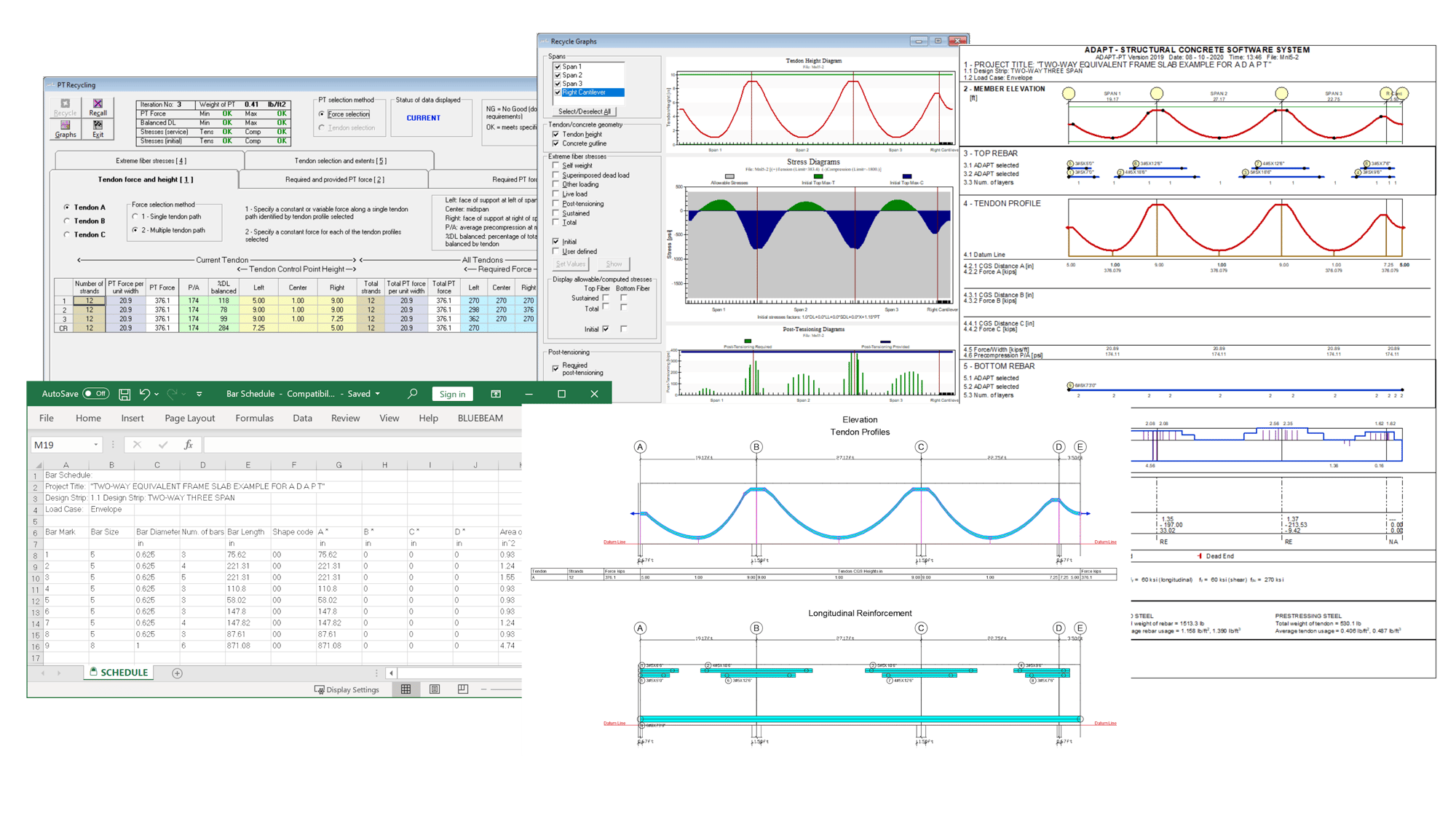Screen dimensions: 1456x819
Task: Check the Self weight checkbox
Action: click(556, 165)
